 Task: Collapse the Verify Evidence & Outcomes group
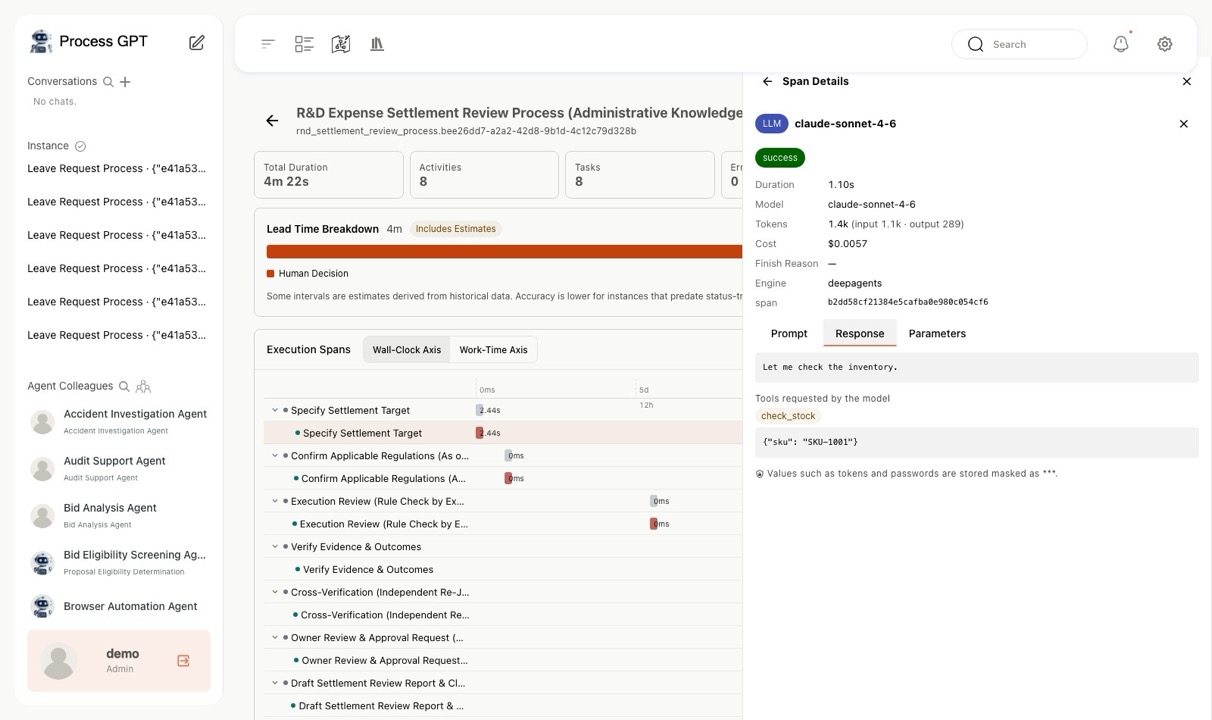pos(275,547)
